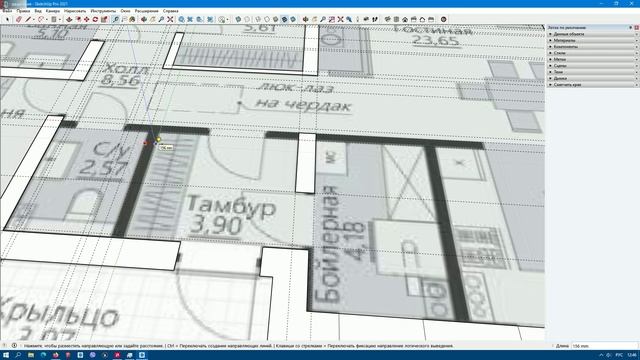Image resolution: width=640 pixels, height=360 pixels.
Task: Open the Arc tool dropdown arrow
Action: pos(47,19)
